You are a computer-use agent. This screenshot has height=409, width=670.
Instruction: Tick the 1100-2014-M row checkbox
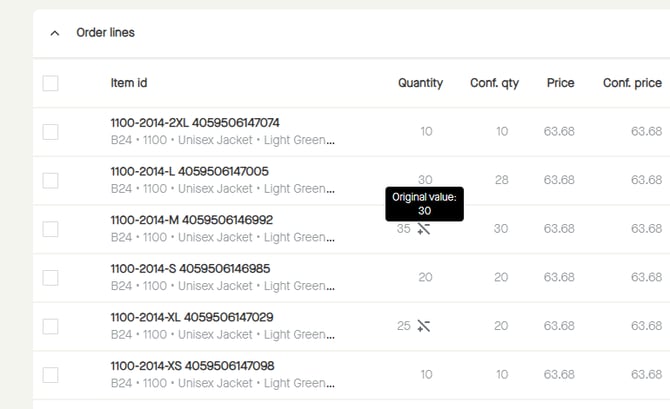click(x=51, y=229)
